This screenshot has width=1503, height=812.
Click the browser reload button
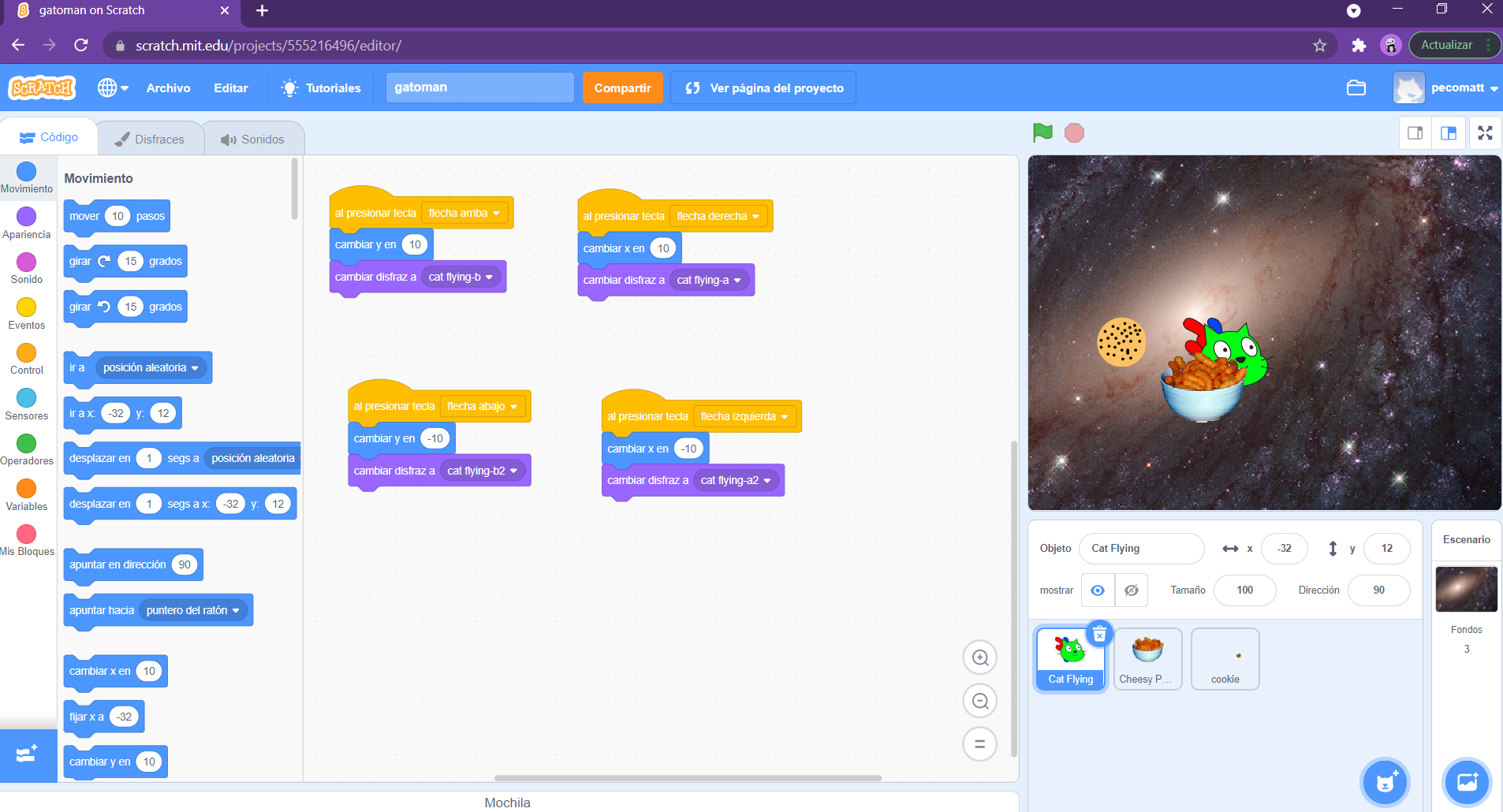pos(81,45)
